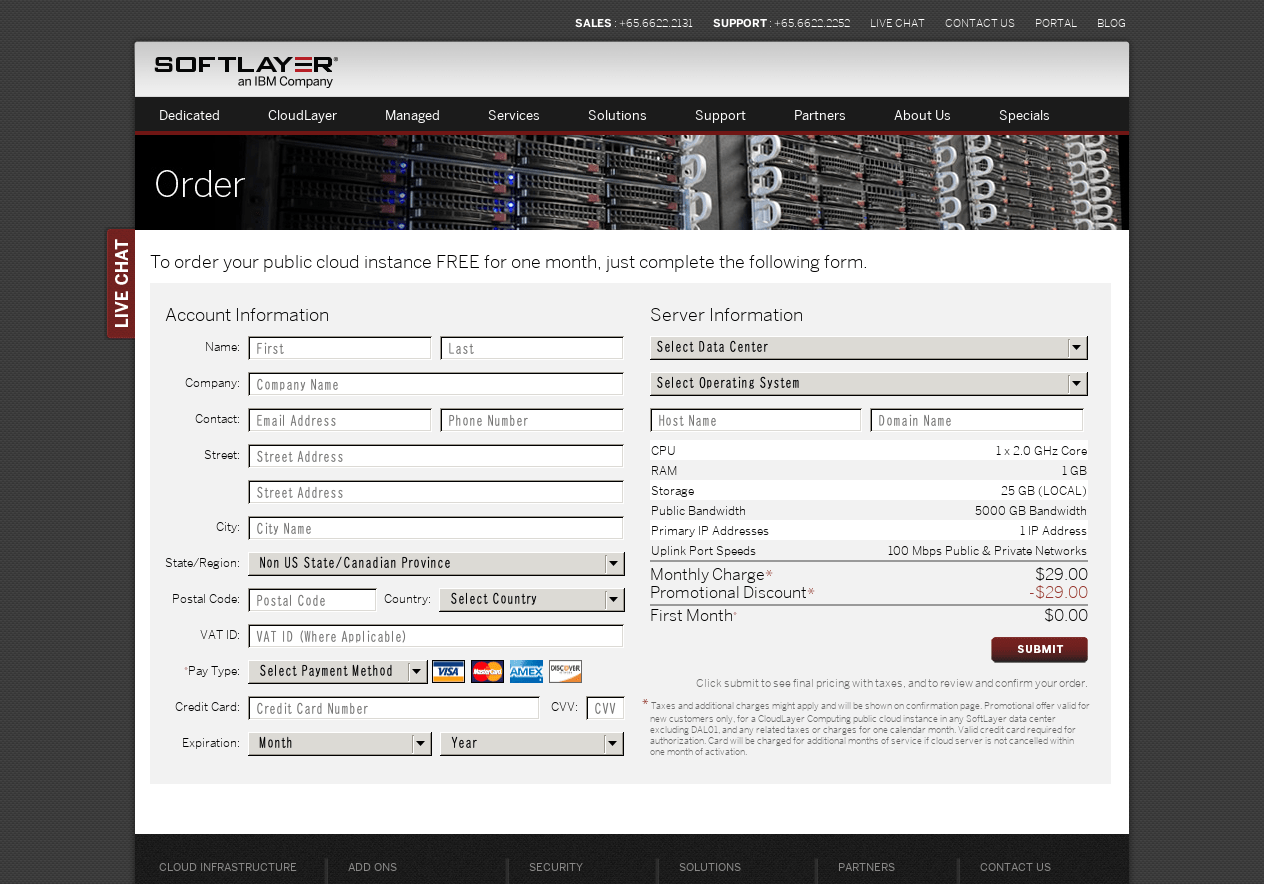Click the Visa card icon
The image size is (1264, 884).
click(x=448, y=671)
